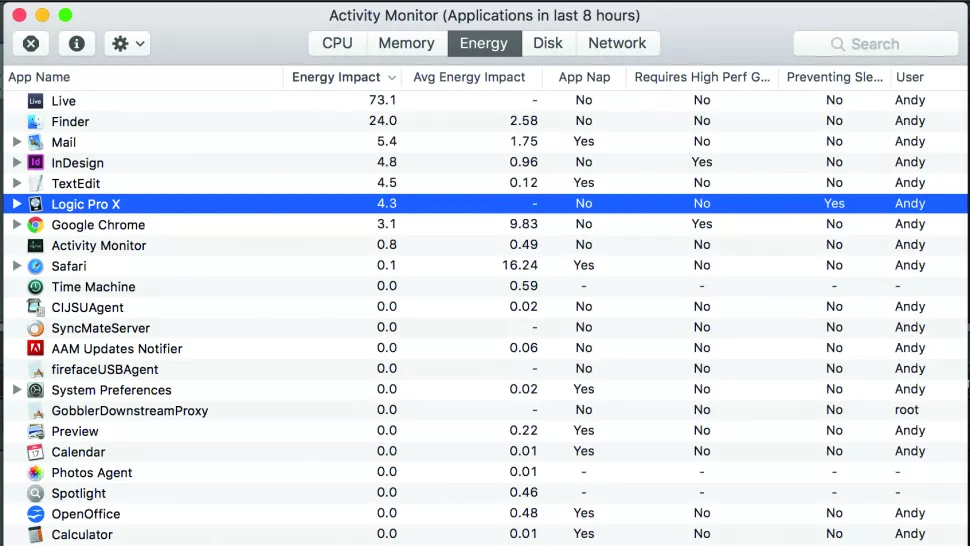Image resolution: width=970 pixels, height=546 pixels.
Task: Click the Time Machine icon
Action: point(35,286)
